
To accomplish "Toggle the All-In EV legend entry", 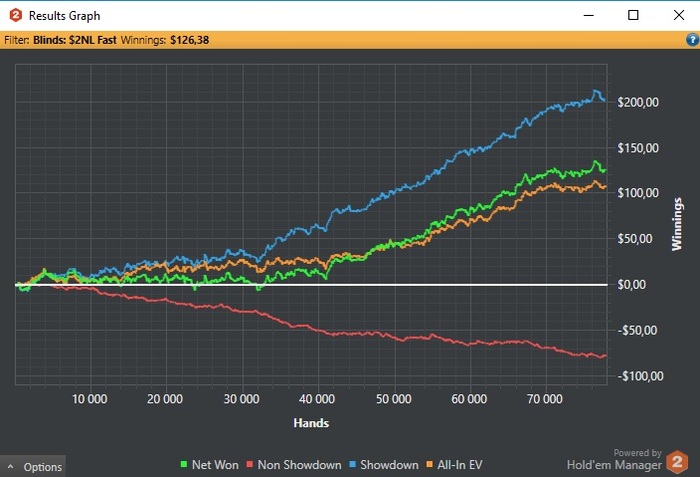I will [x=454, y=464].
